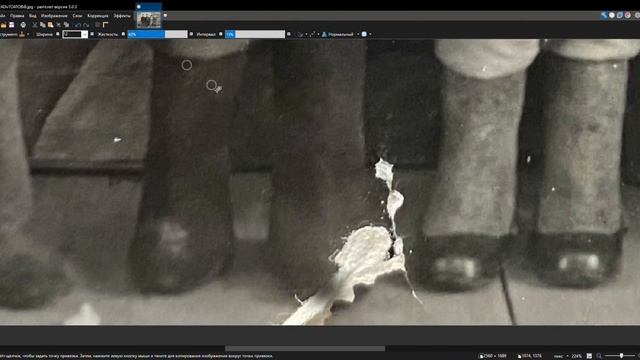Adjust the zoom slider in status bar

click(620, 356)
